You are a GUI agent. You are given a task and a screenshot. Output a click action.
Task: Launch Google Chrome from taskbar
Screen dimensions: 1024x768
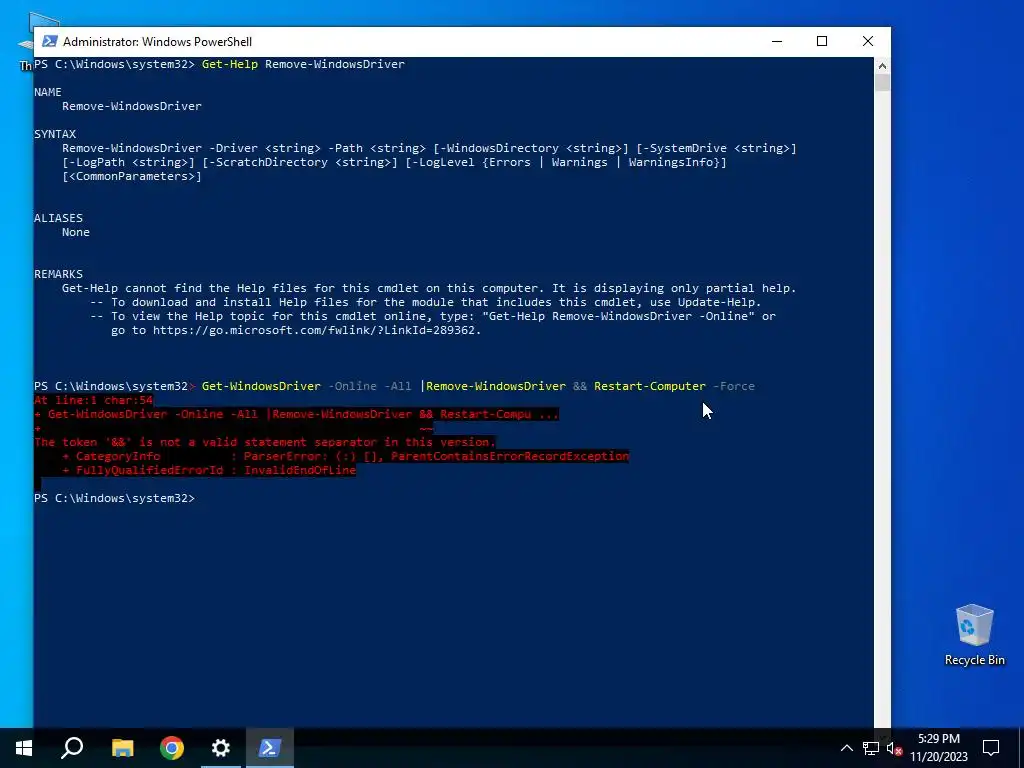(x=172, y=748)
